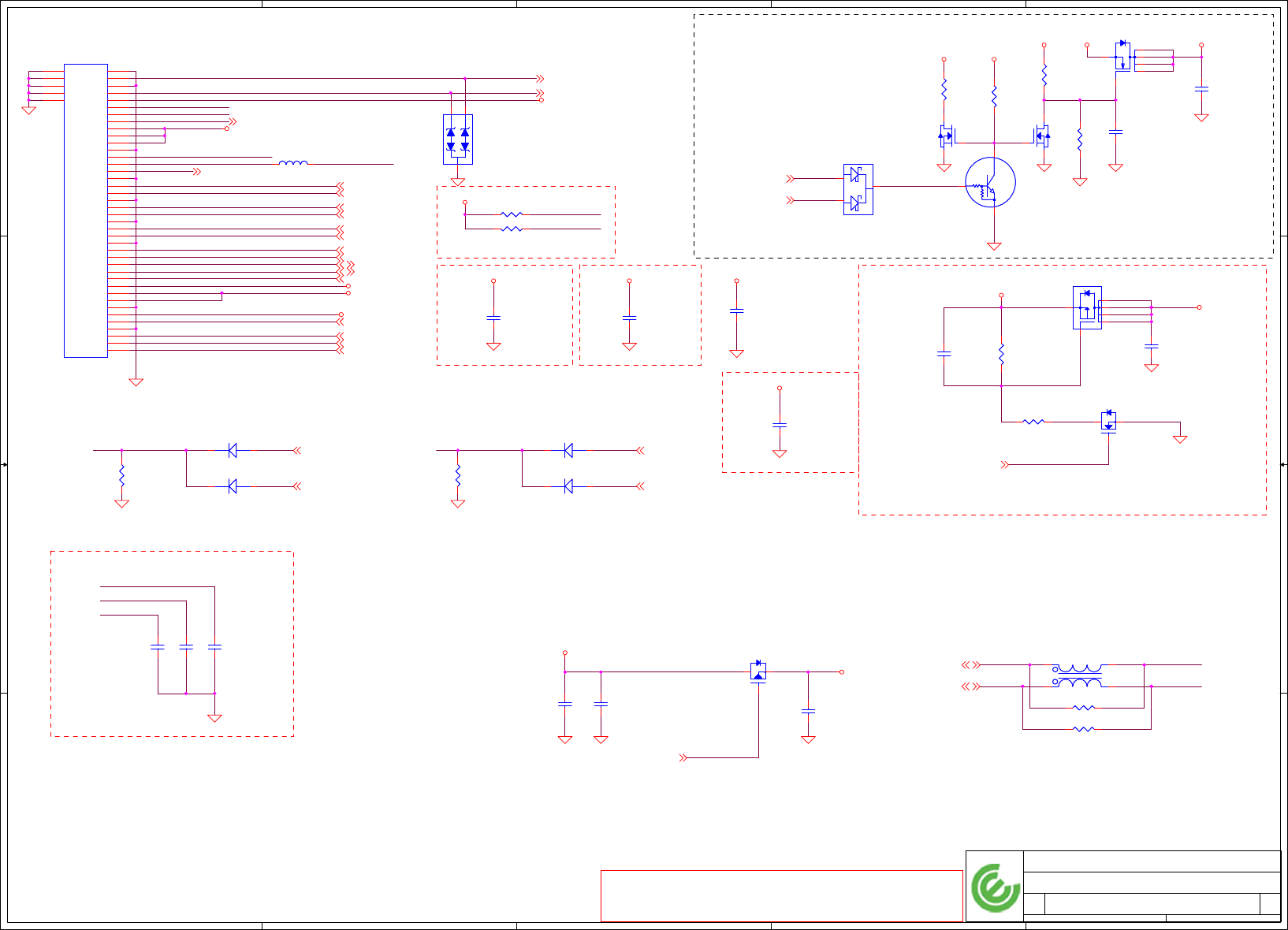The image size is (1288, 930).
Task: Select the output capacitor right of the bottom-center MOSFET
Action: 808,711
